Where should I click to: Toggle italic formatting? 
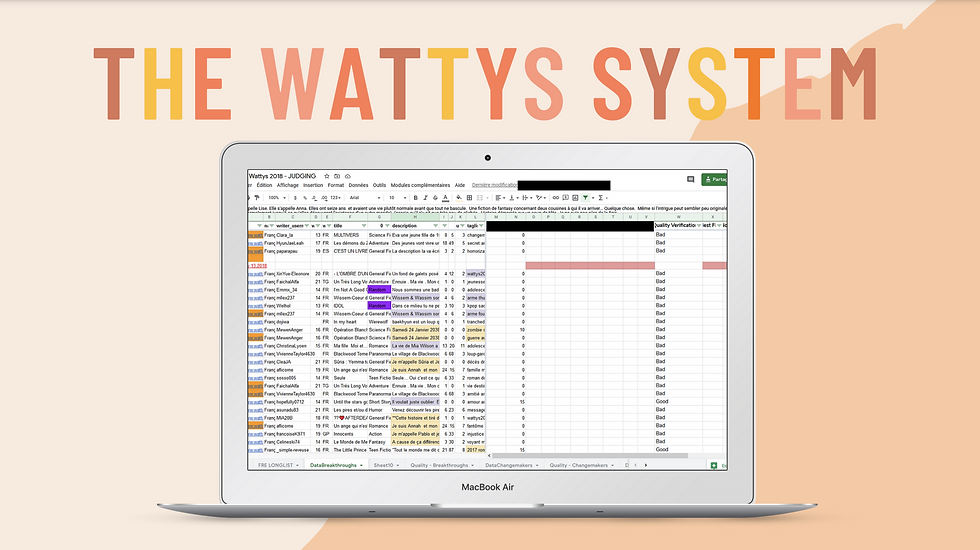[426, 198]
